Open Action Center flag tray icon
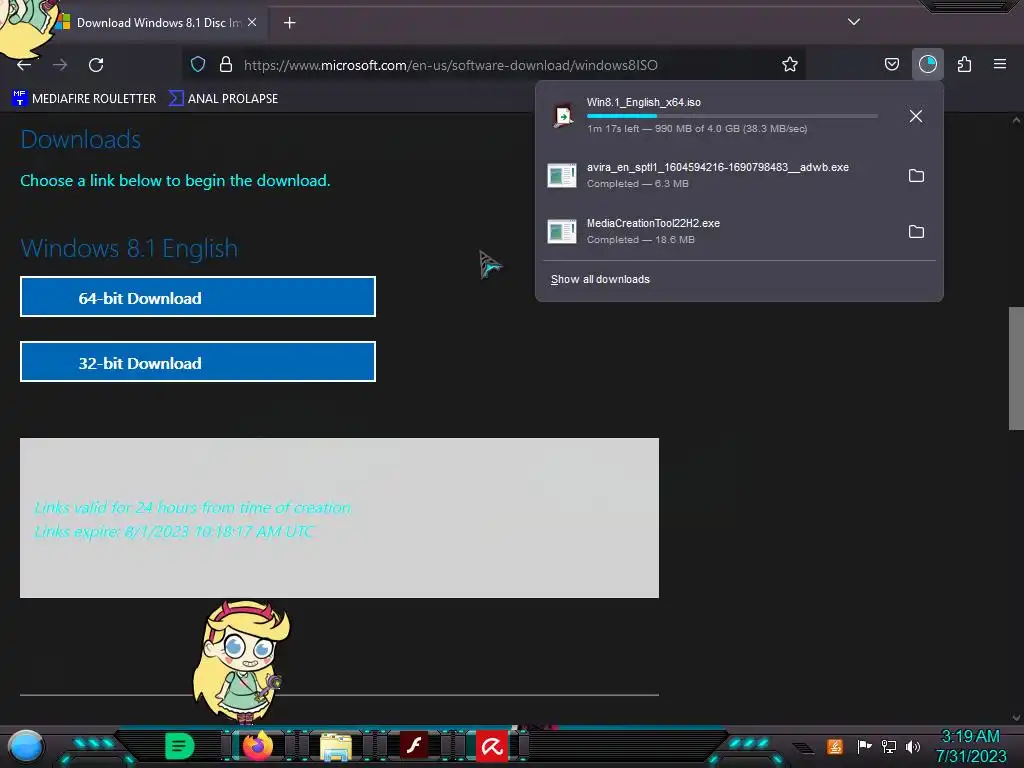 (863, 746)
